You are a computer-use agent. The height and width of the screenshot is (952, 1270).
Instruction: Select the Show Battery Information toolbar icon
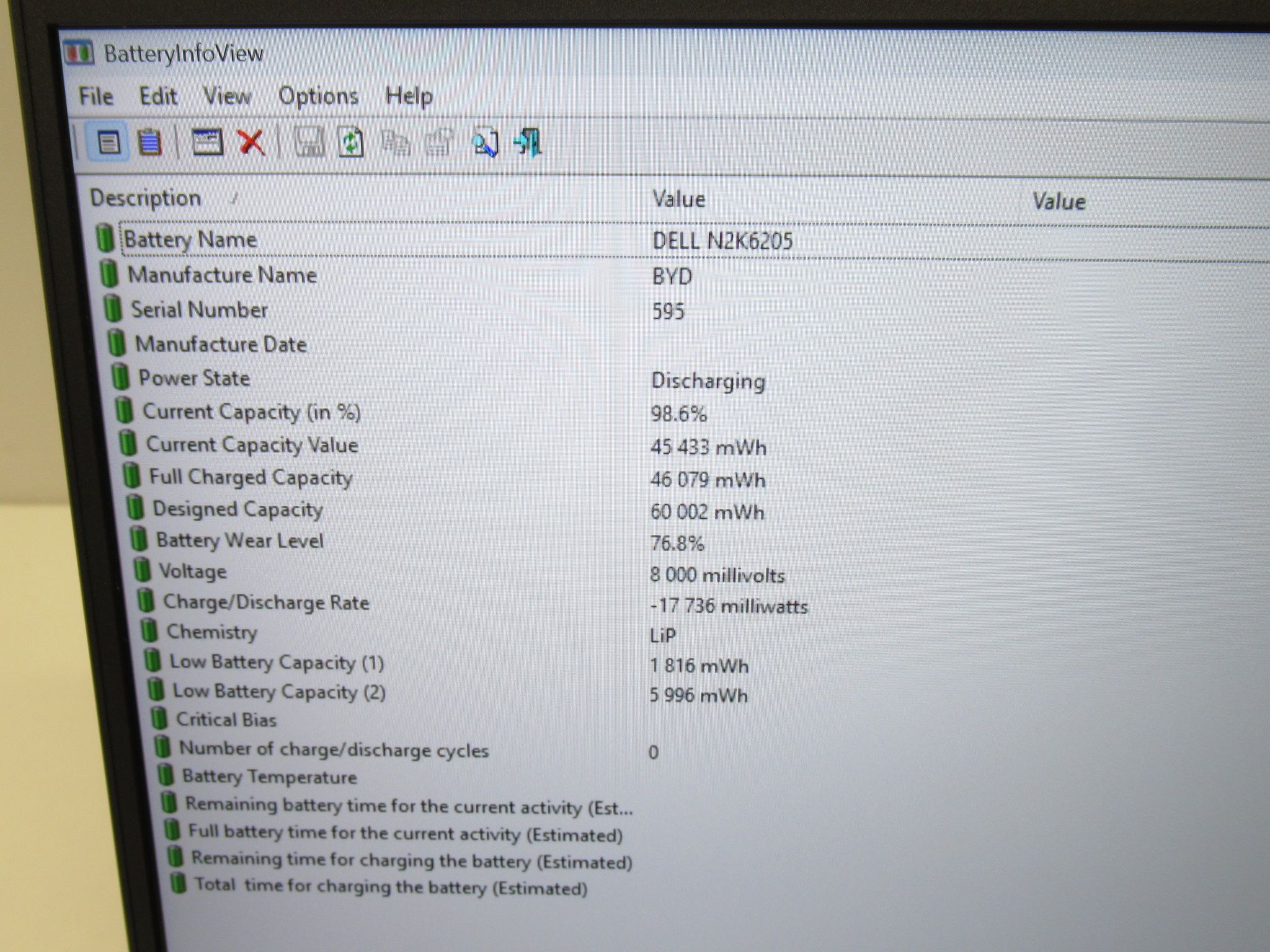pos(109,143)
